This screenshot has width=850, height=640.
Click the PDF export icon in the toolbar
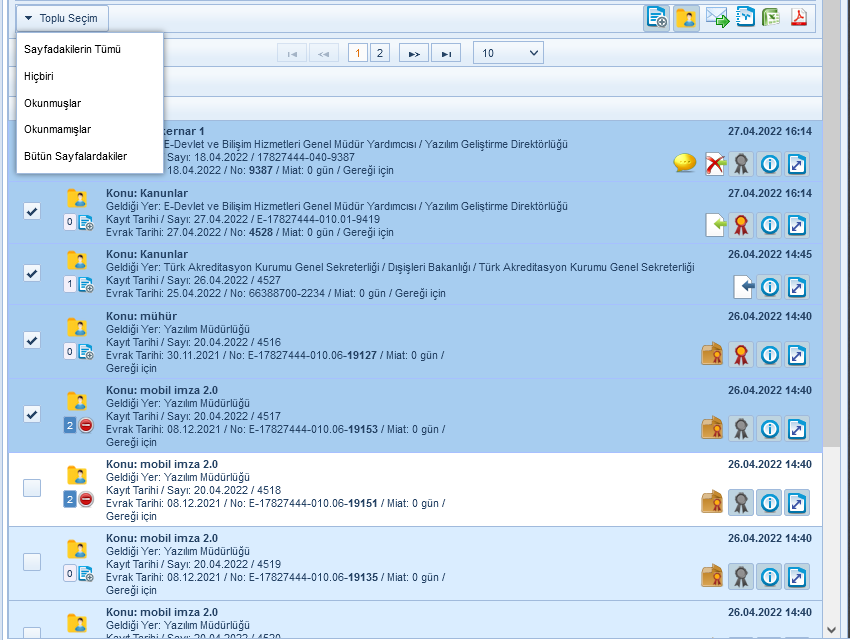(799, 18)
